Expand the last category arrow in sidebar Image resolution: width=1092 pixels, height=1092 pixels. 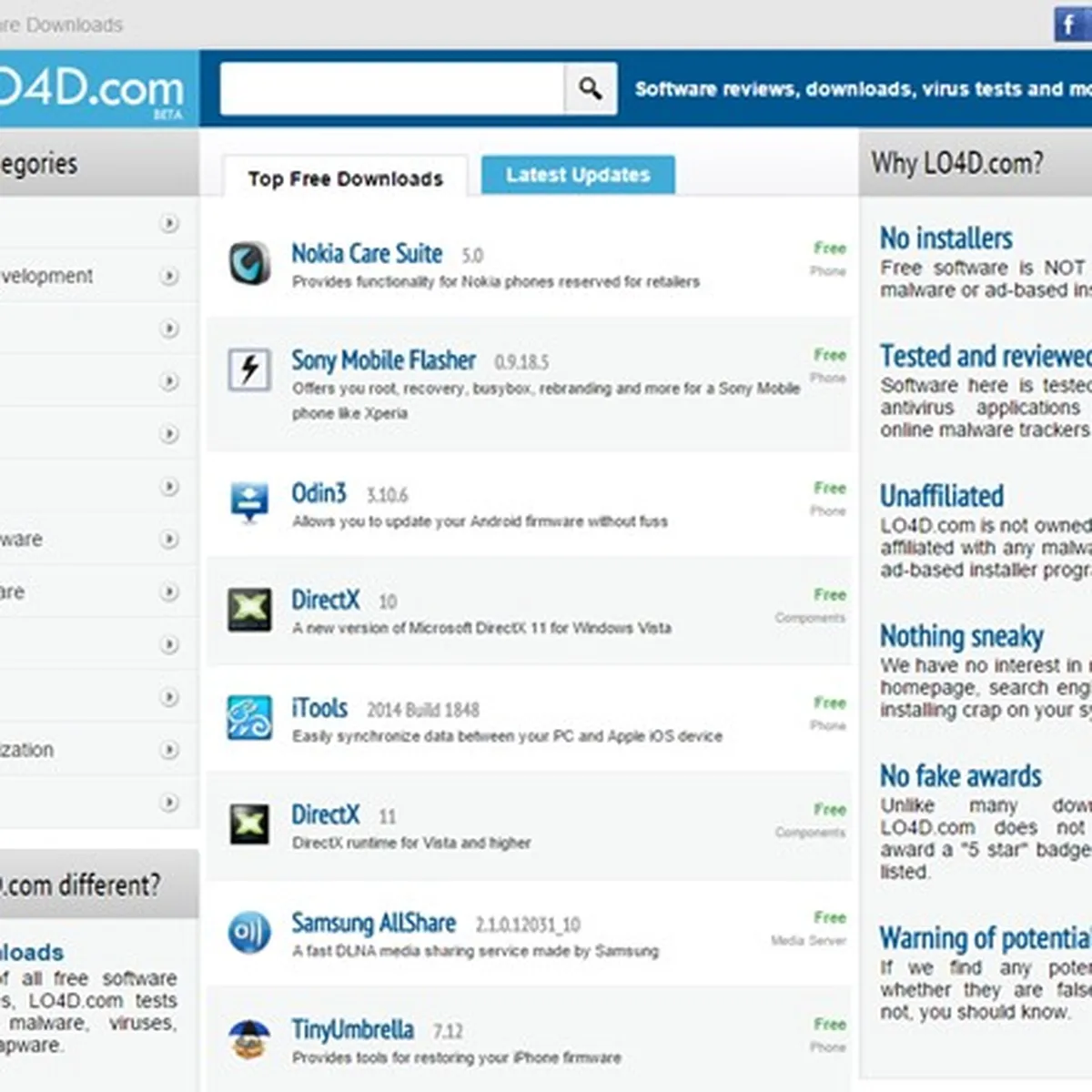[169, 803]
